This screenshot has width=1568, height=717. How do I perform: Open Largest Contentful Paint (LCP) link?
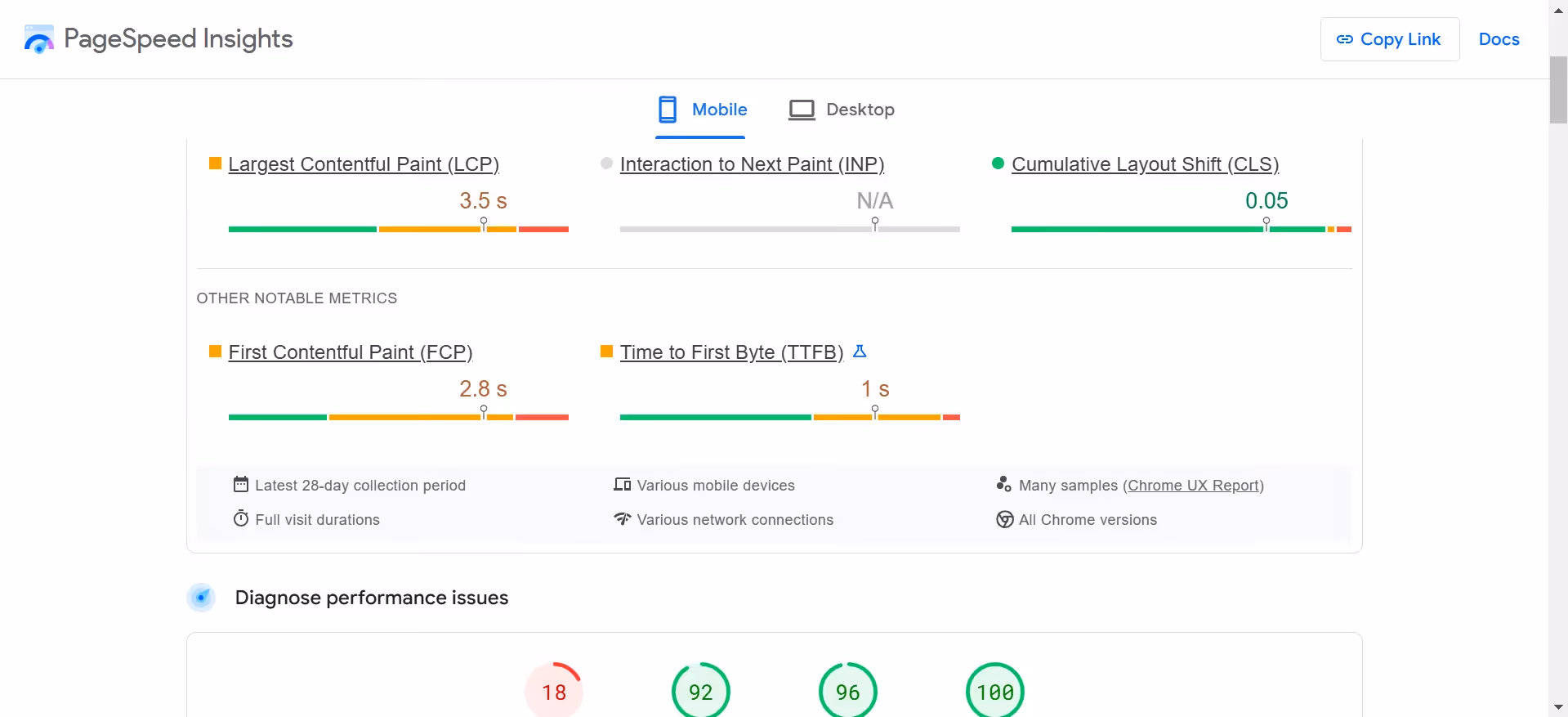coord(364,164)
